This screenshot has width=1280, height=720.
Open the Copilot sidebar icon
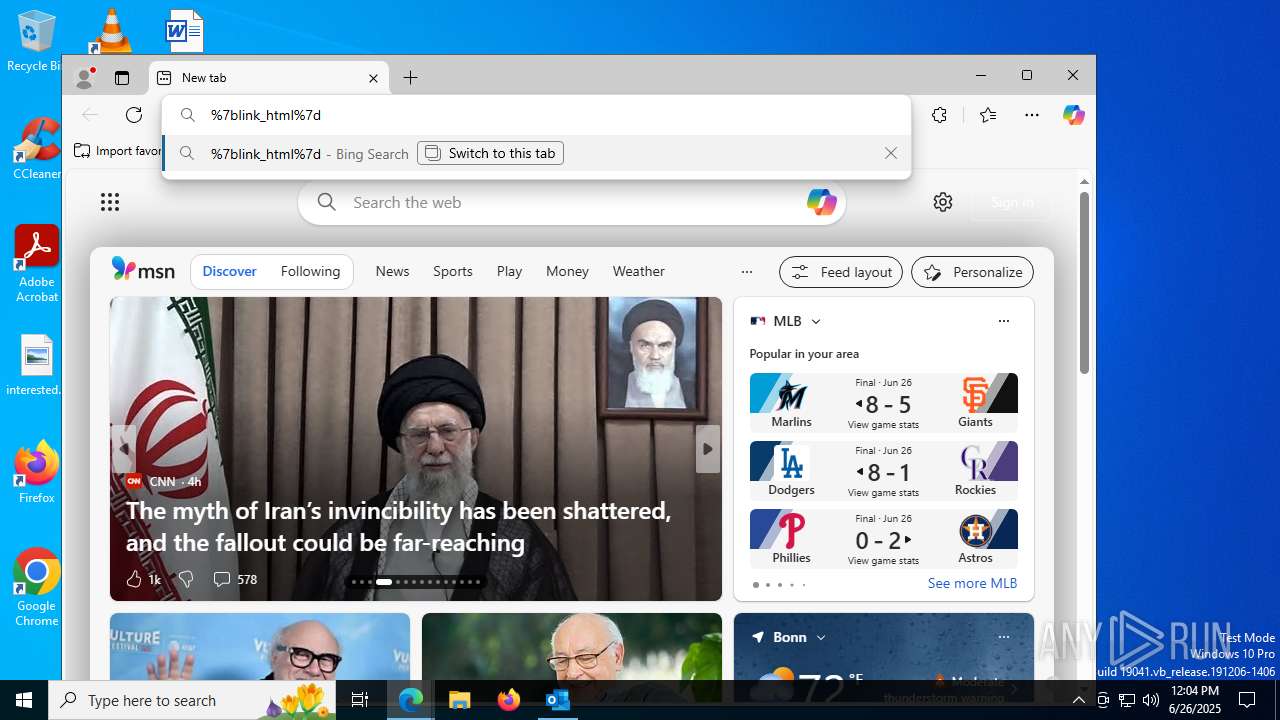click(1074, 115)
